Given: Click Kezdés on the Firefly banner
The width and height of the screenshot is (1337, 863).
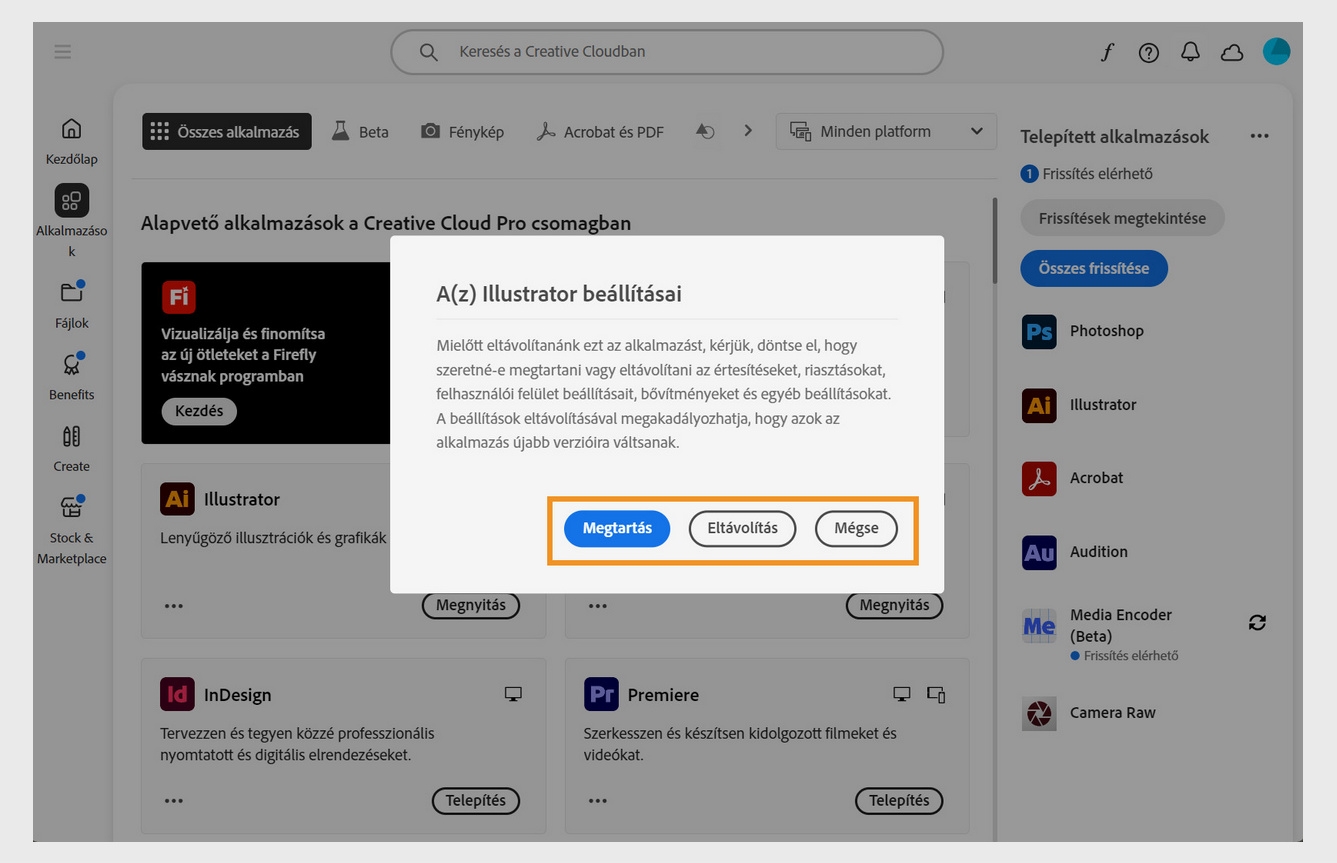Looking at the screenshot, I should click(x=199, y=411).
